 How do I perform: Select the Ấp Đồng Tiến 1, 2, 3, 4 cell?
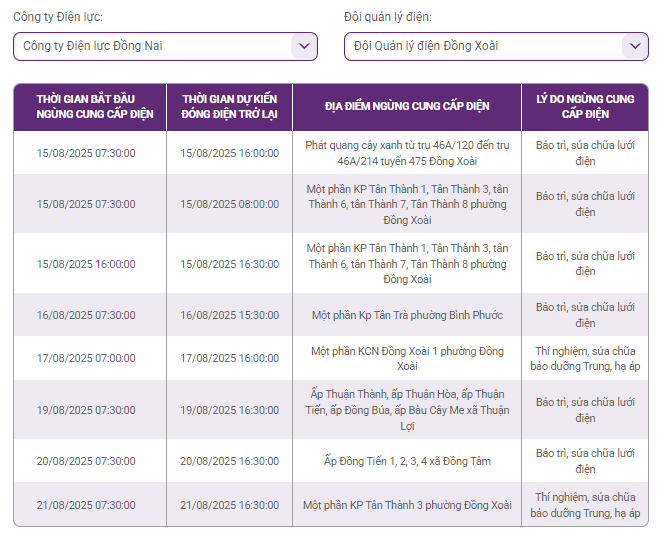pos(407,461)
